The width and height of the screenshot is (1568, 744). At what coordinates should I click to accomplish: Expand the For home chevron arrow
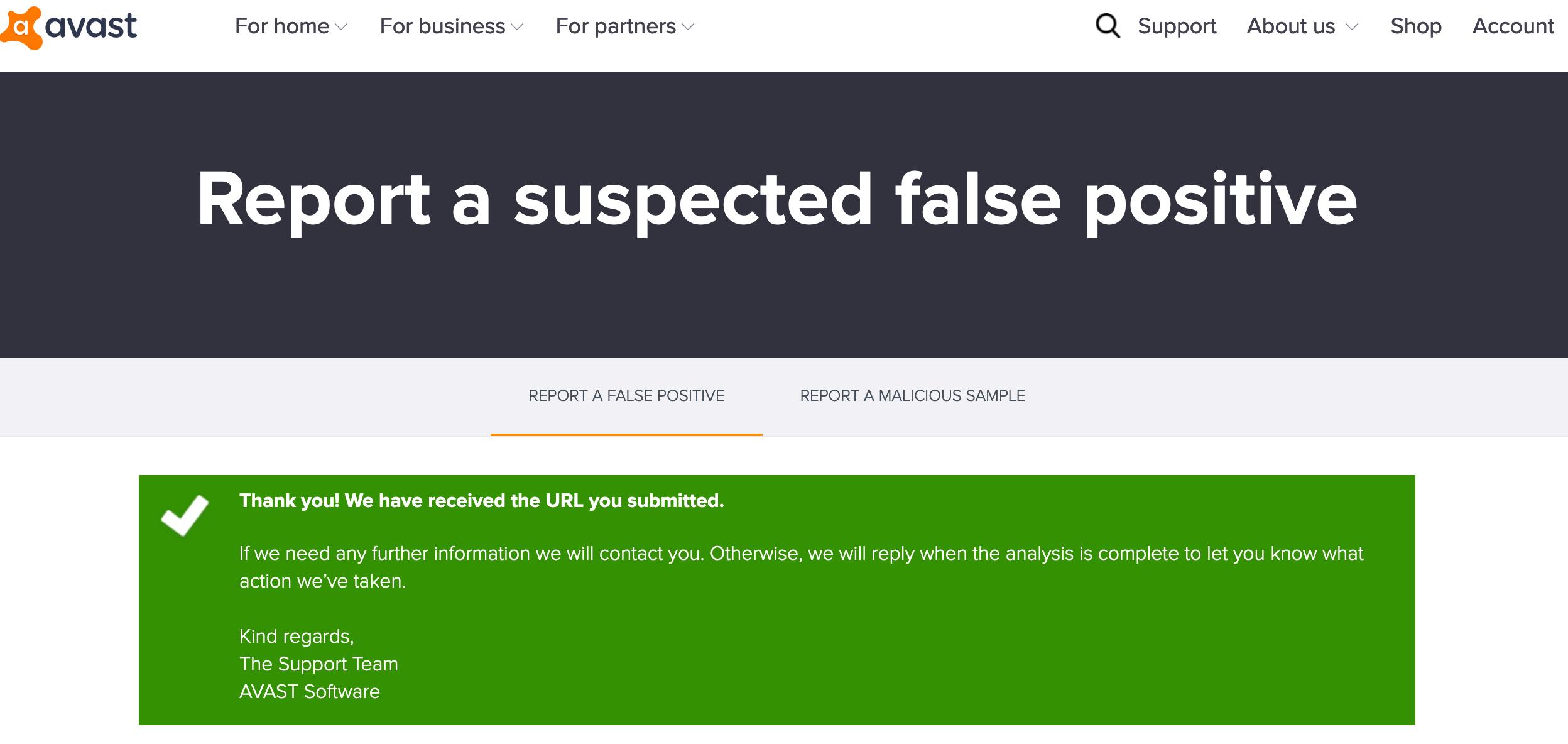[341, 27]
